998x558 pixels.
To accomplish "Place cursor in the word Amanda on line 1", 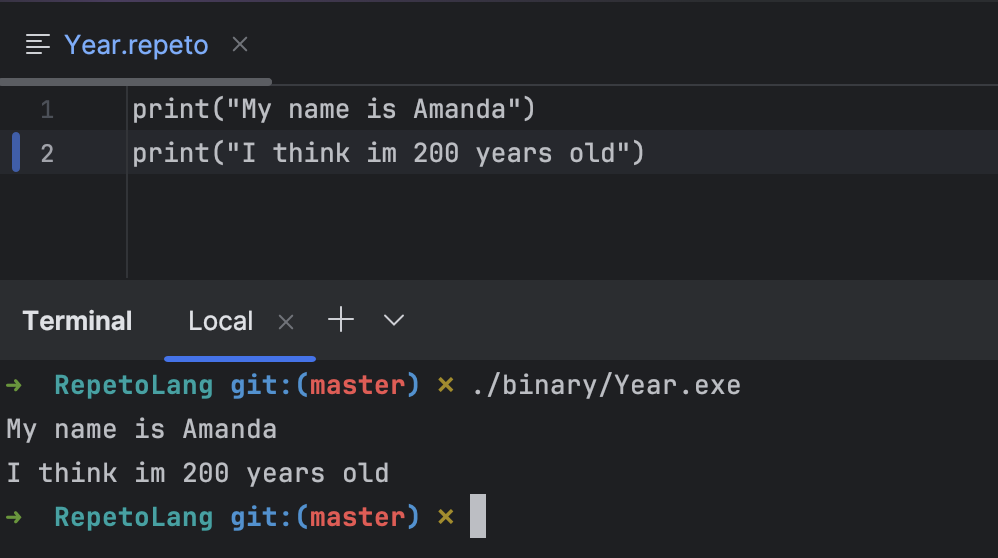I will point(459,109).
